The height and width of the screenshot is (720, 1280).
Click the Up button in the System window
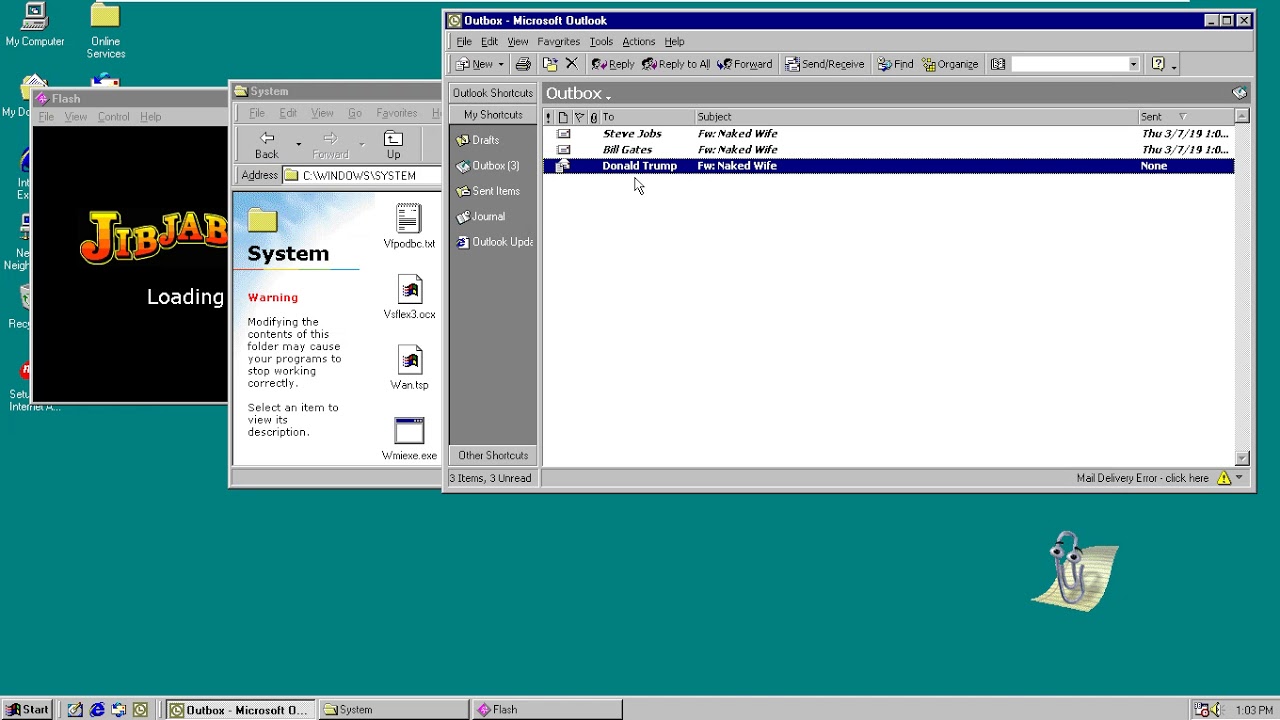tap(393, 145)
